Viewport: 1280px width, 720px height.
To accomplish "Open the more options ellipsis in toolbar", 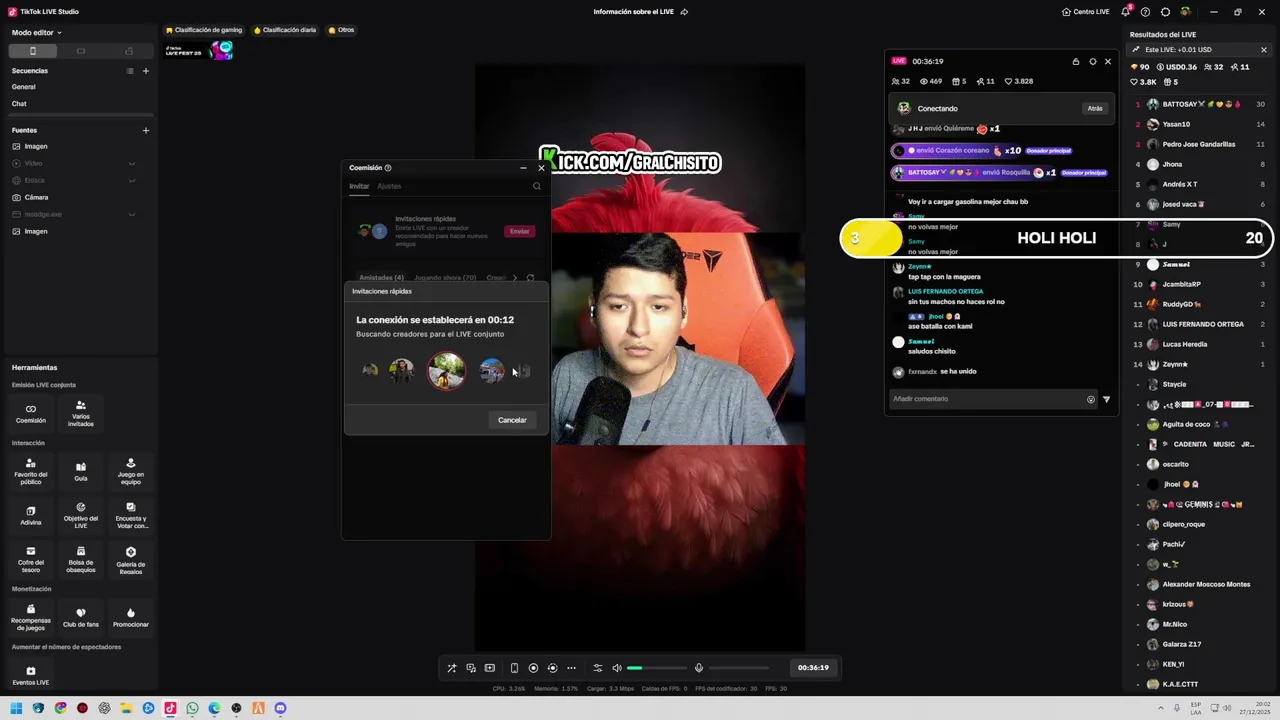I will point(571,668).
